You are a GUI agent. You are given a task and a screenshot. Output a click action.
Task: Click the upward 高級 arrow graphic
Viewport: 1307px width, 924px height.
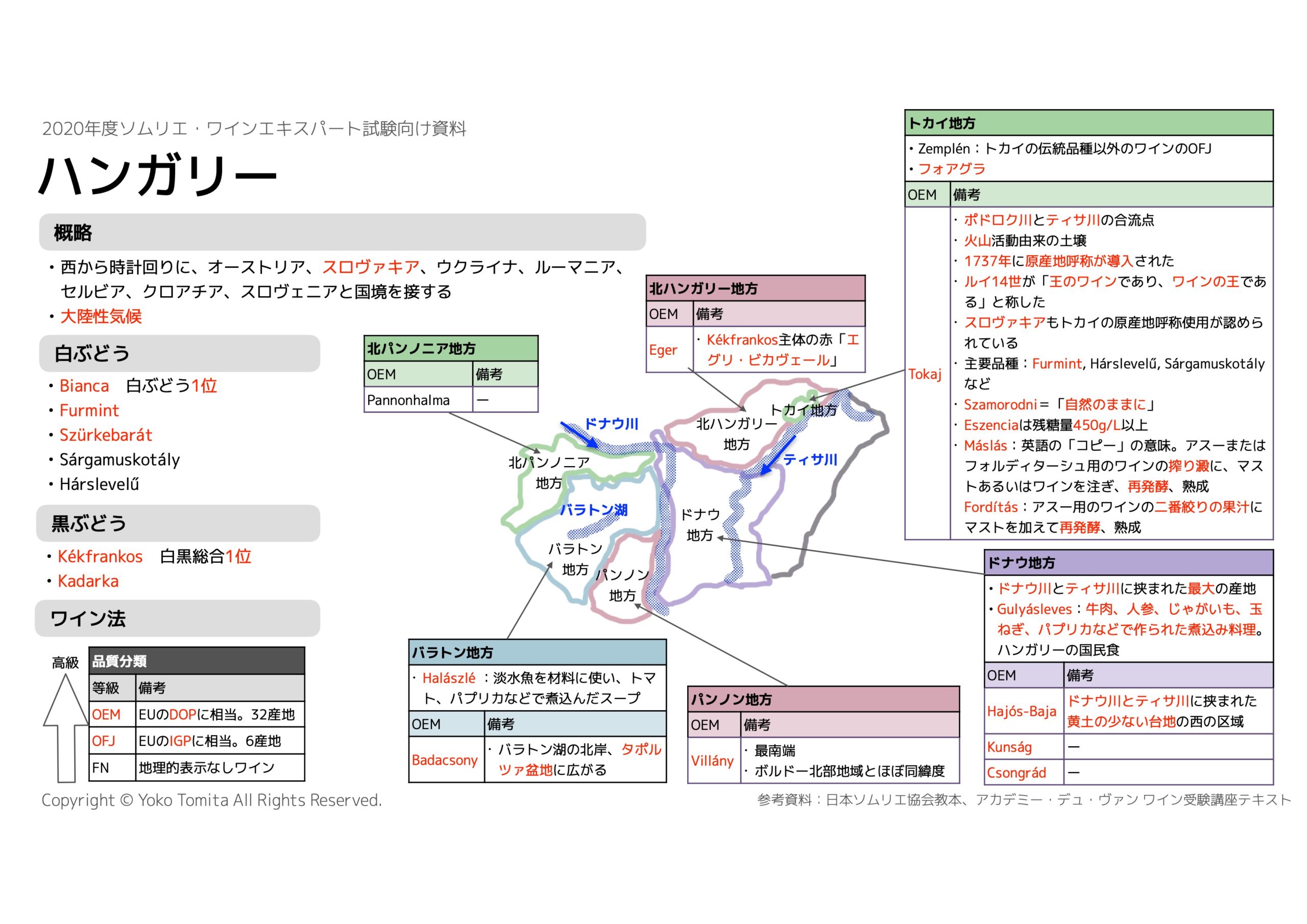[x=66, y=728]
